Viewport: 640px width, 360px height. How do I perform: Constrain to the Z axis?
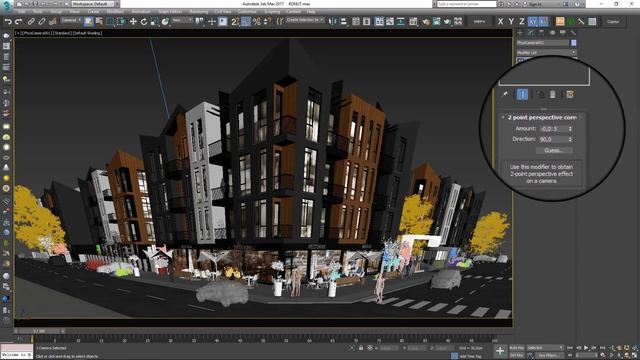(522, 21)
